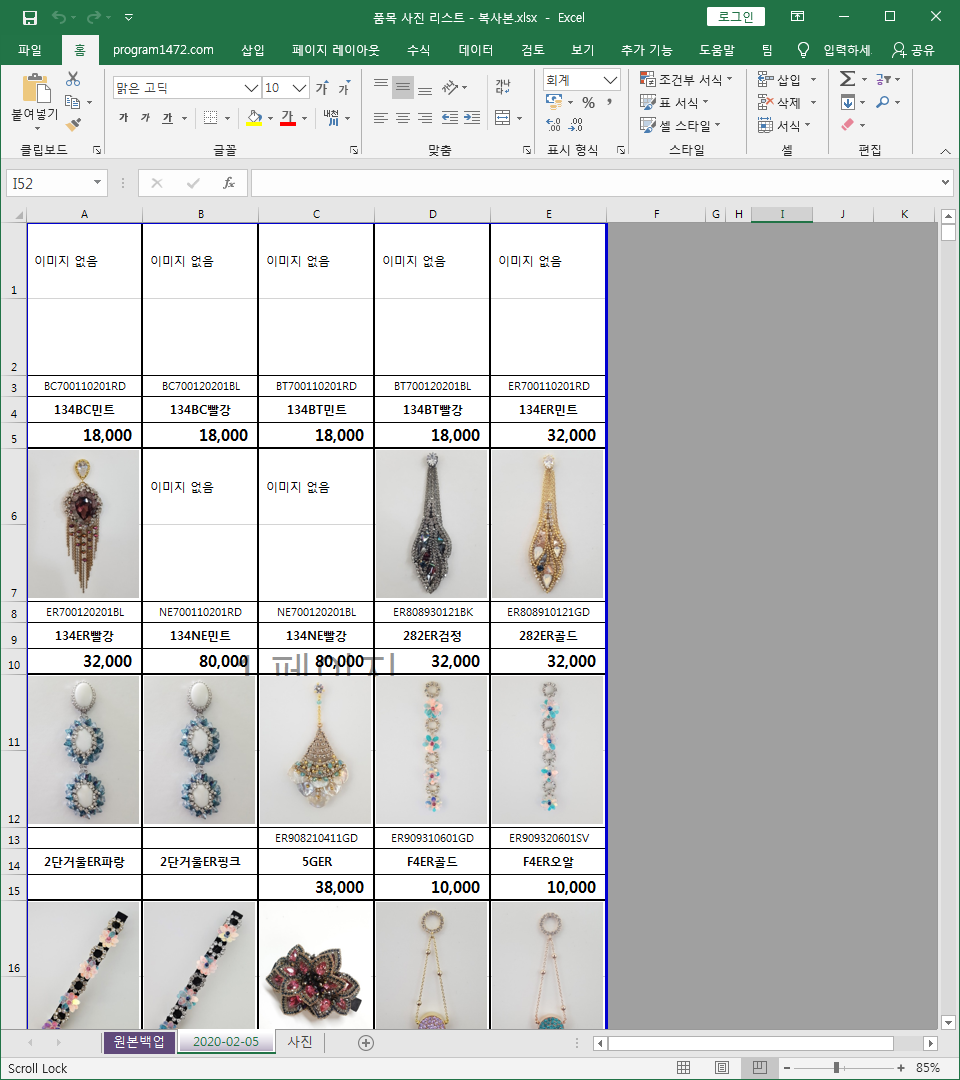This screenshot has height=1080, width=960.
Task: Switch to Page Layout view in status bar
Action: click(722, 1068)
